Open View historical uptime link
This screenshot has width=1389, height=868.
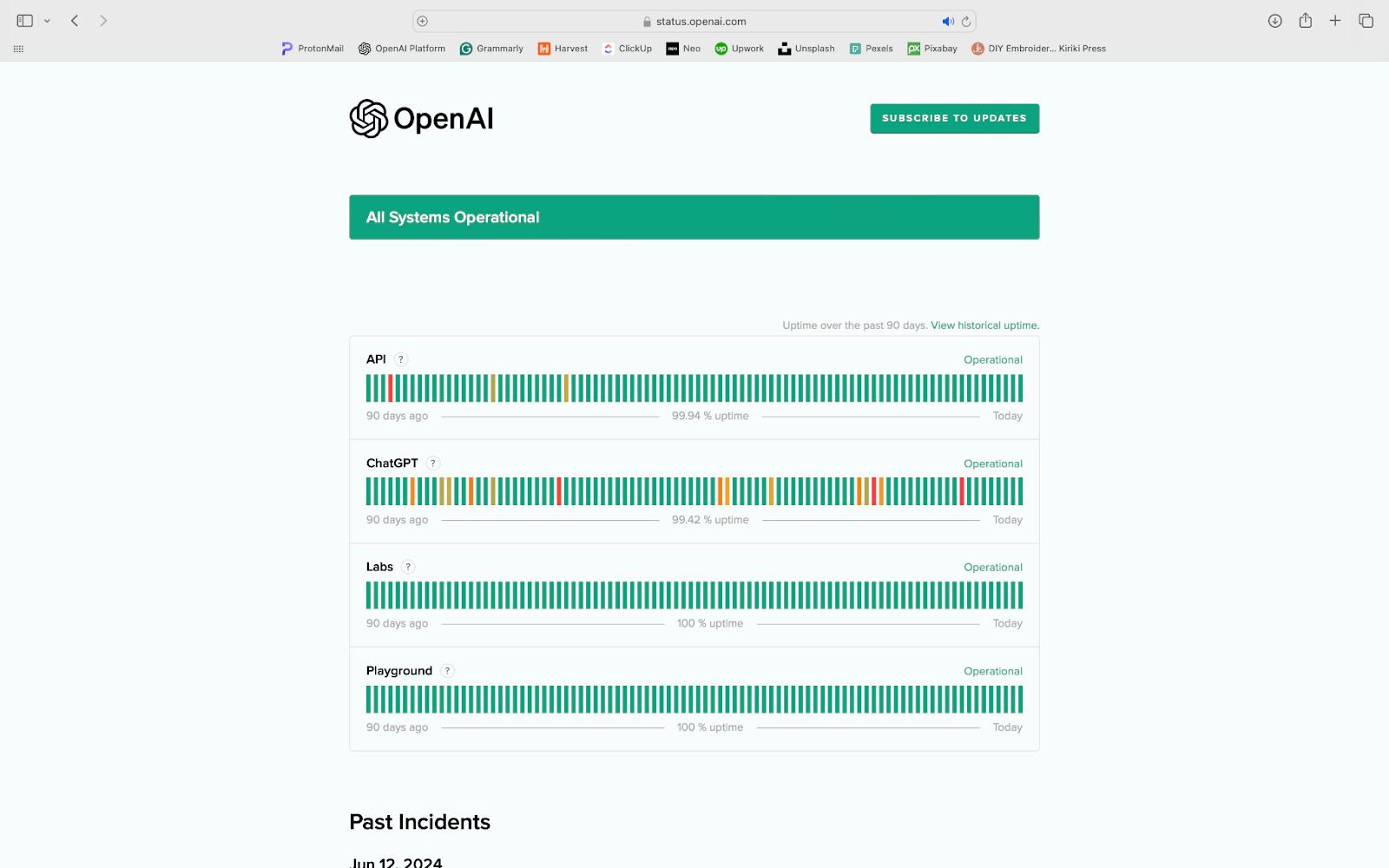tap(984, 325)
